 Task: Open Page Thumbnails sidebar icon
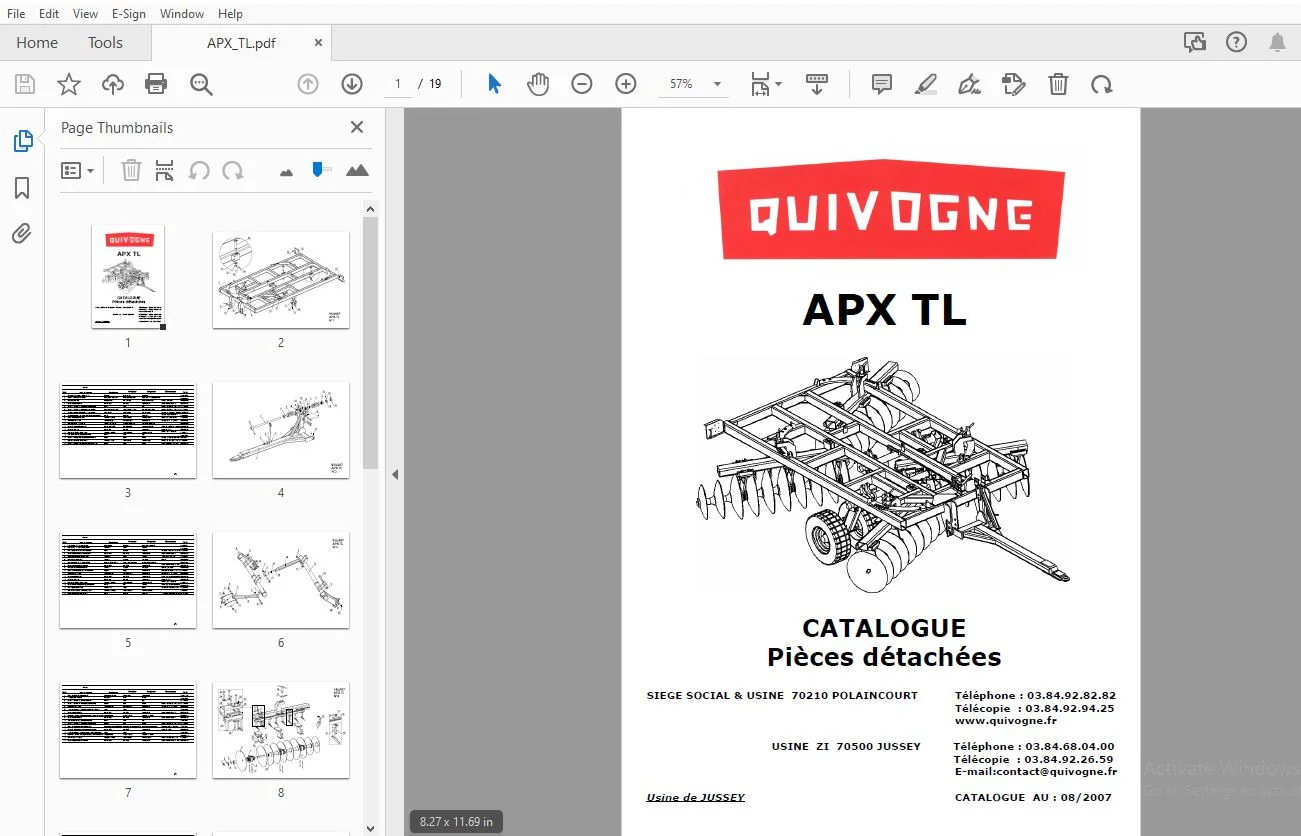(x=22, y=141)
